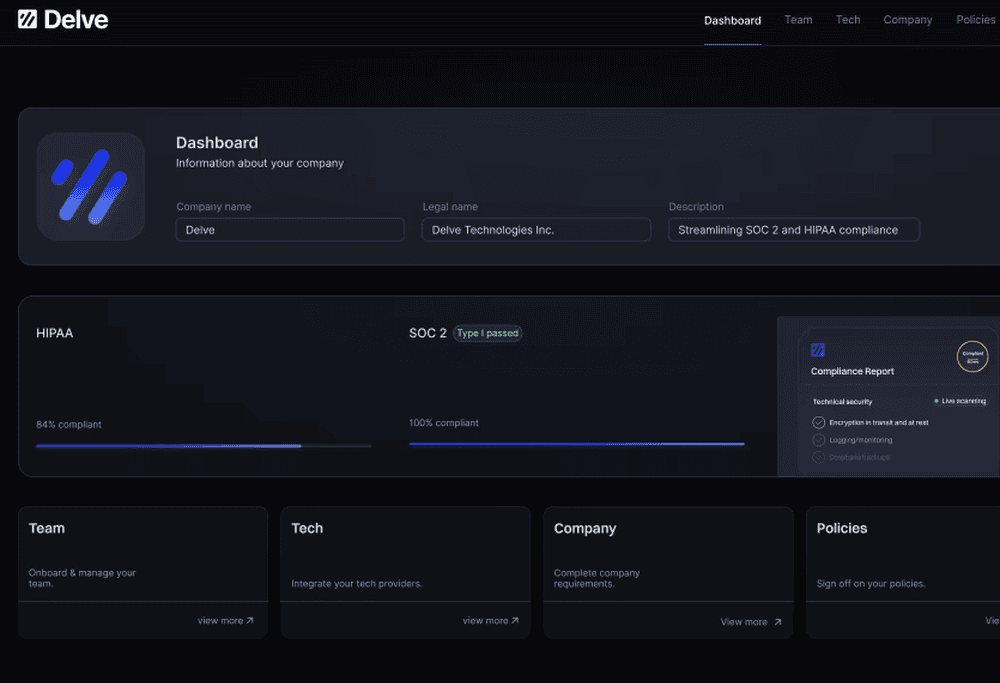The image size is (1000, 683).
Task: Click the 84% compliant HIPAA progress bar
Action: tap(200, 444)
